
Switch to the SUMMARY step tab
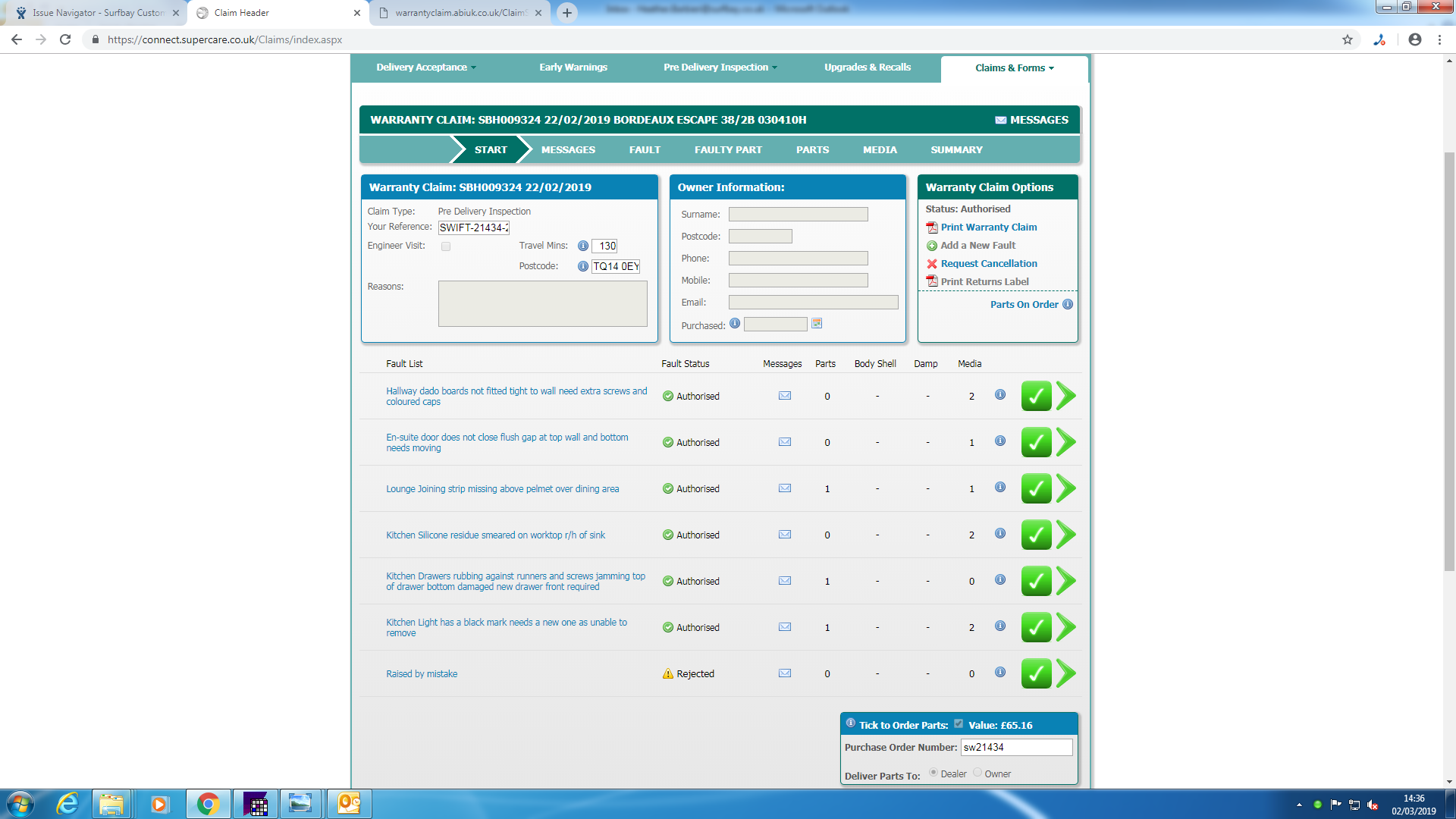[956, 150]
